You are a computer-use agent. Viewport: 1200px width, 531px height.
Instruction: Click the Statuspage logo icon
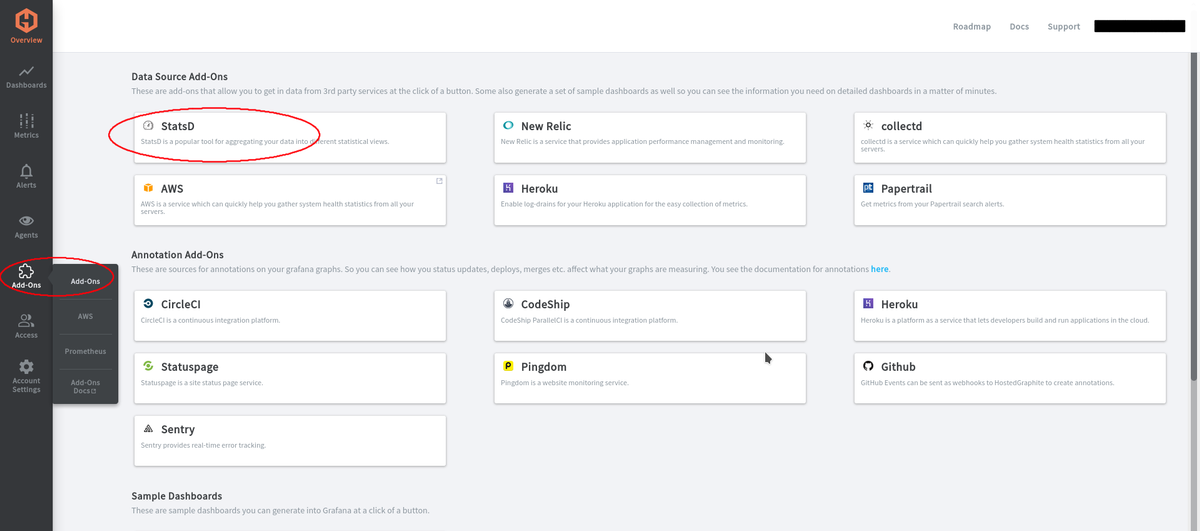point(148,366)
